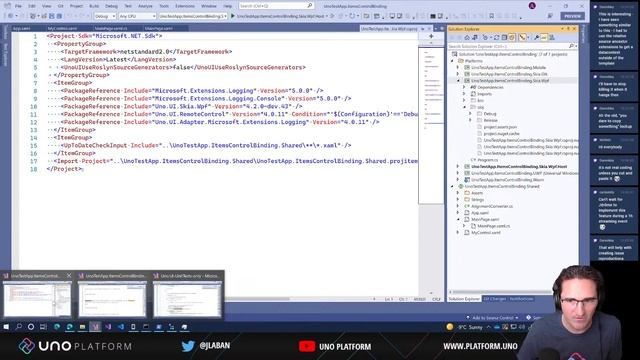The width and height of the screenshot is (640, 360).
Task: Open the Extensions menu
Action: (185, 6)
